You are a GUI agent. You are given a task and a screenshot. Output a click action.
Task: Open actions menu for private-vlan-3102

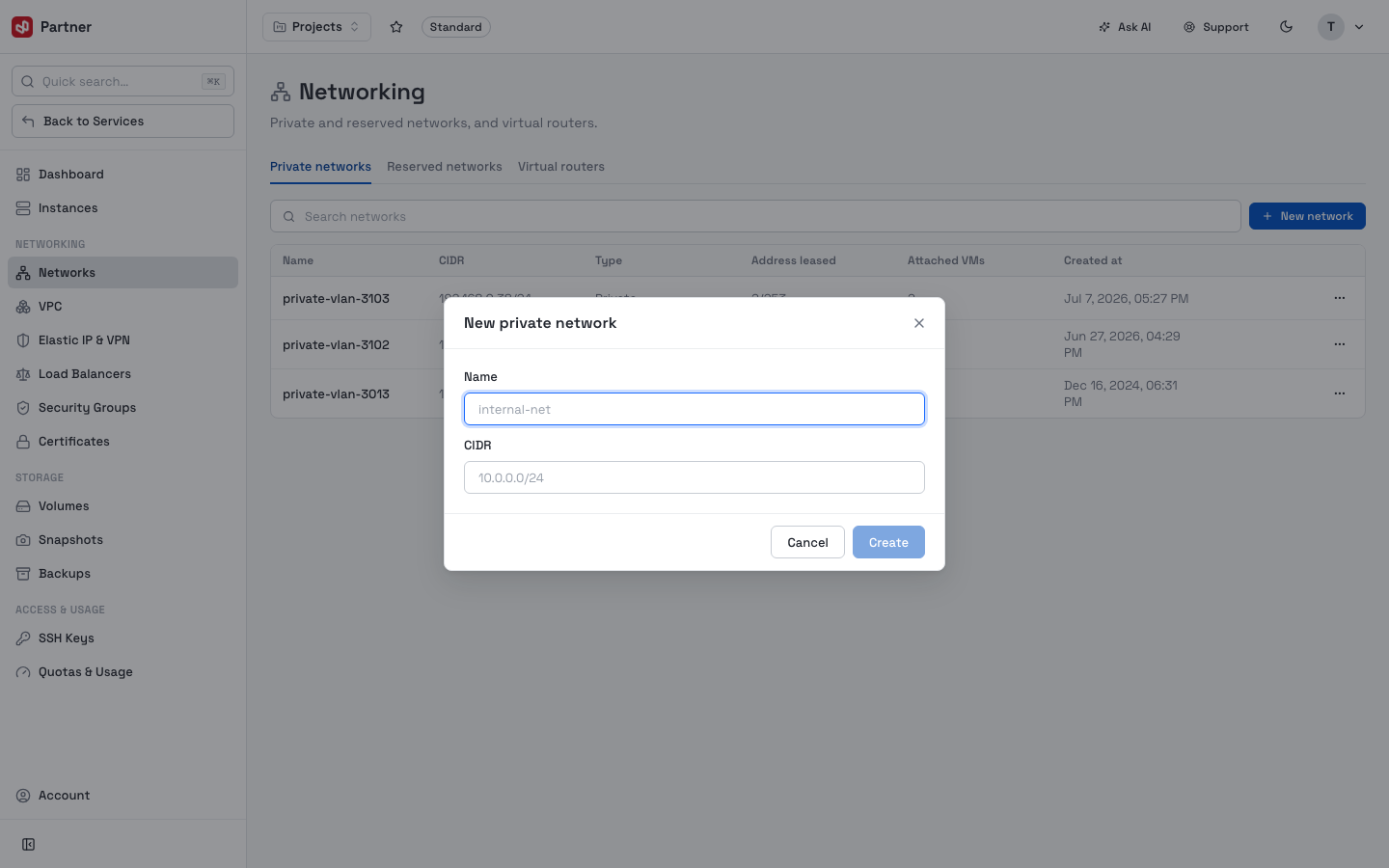click(x=1339, y=344)
